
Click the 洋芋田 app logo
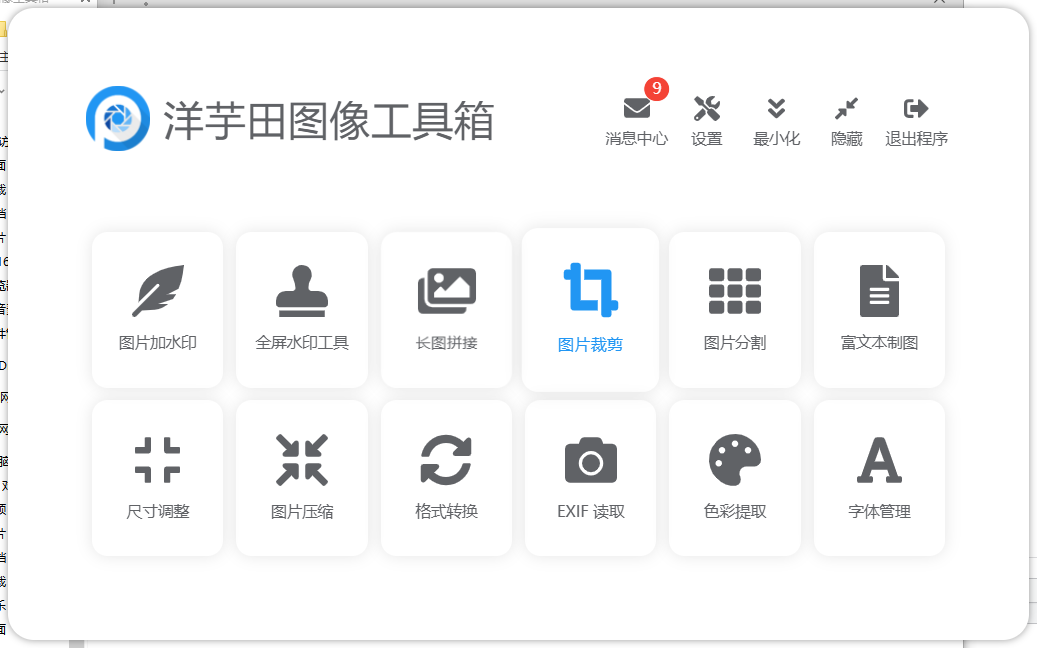point(118,119)
